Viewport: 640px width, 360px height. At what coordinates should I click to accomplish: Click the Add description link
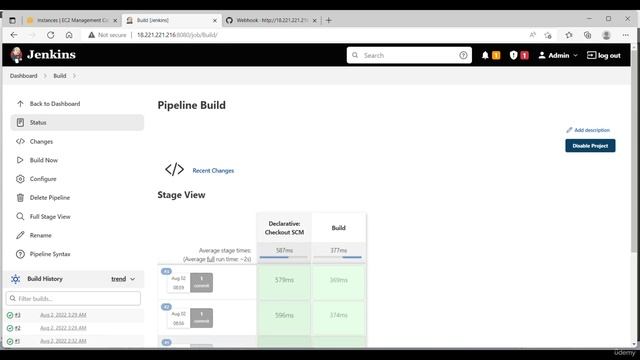pos(588,130)
